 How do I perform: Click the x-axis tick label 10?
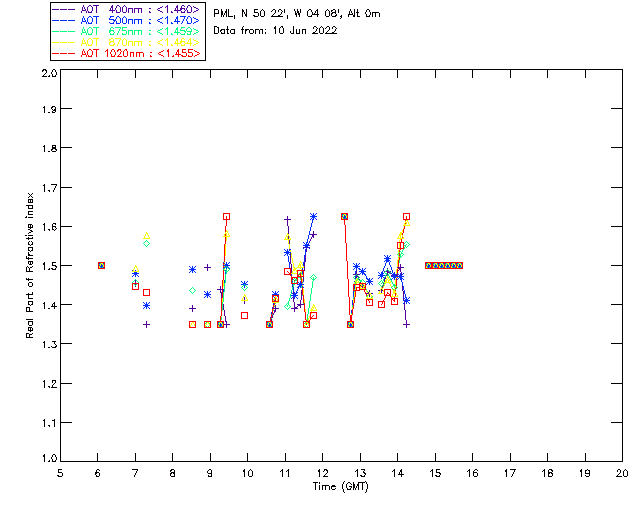247,473
